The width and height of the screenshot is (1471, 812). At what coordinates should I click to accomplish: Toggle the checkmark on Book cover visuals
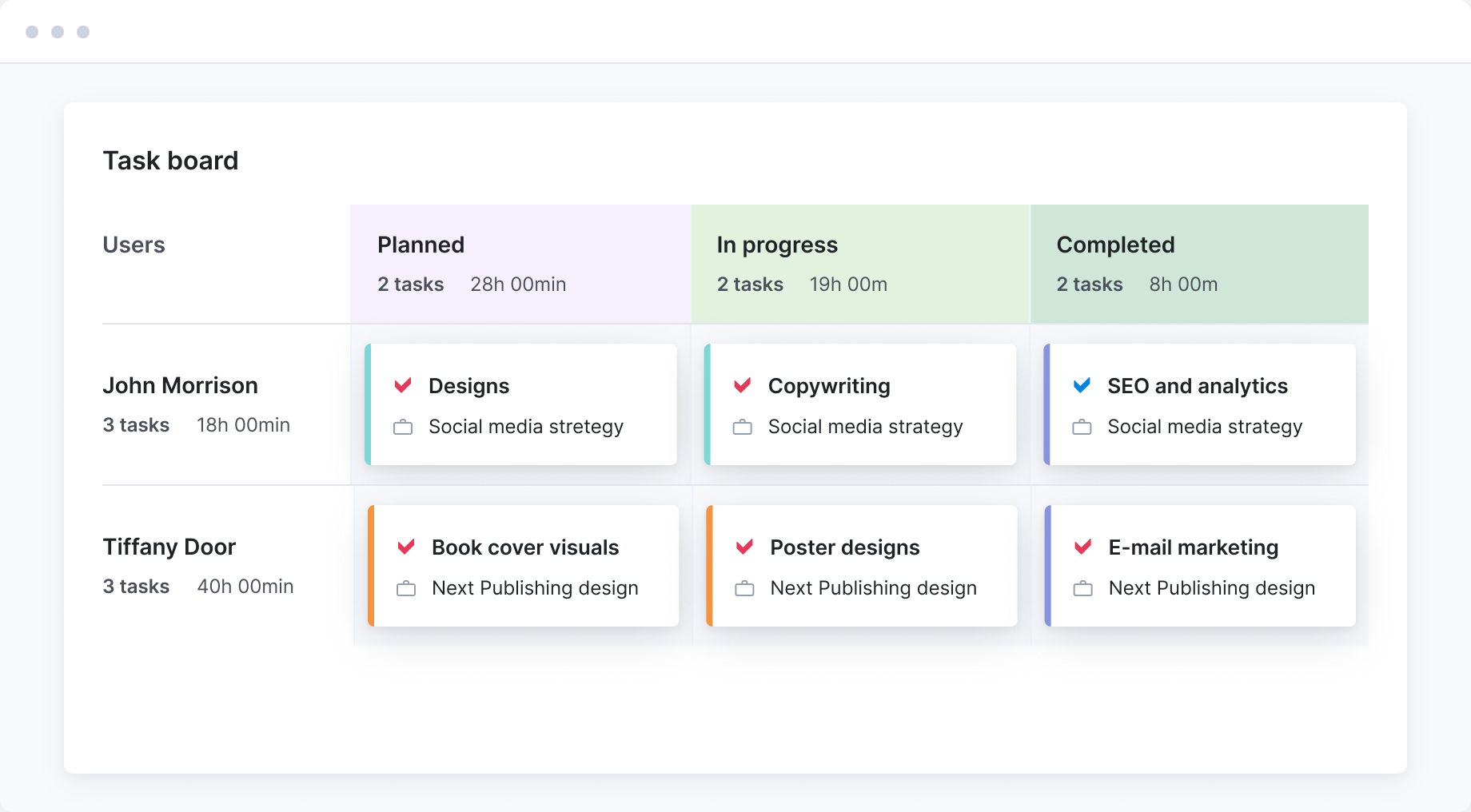click(406, 547)
